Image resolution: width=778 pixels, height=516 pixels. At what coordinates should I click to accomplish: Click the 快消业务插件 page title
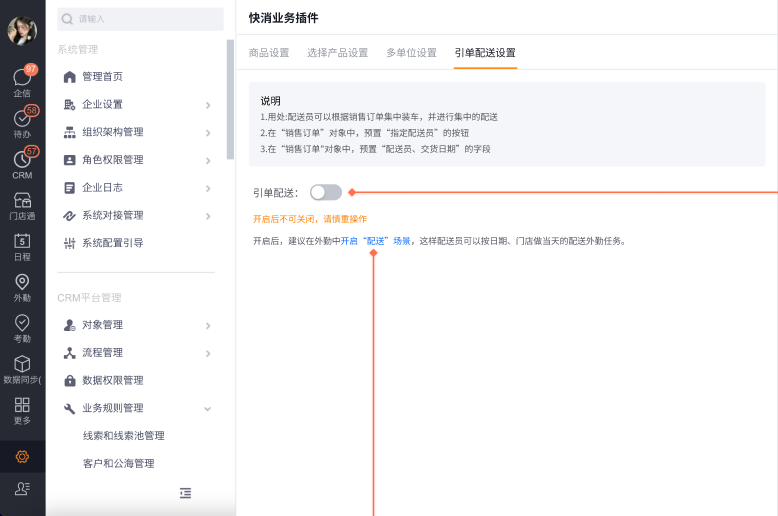pos(284,18)
